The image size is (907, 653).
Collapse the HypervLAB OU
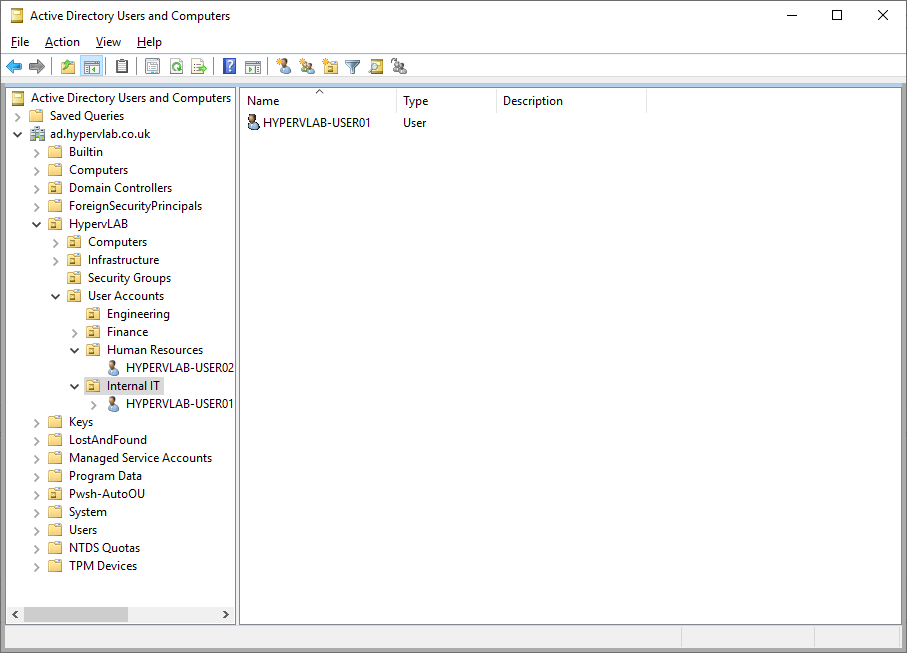(x=36, y=224)
